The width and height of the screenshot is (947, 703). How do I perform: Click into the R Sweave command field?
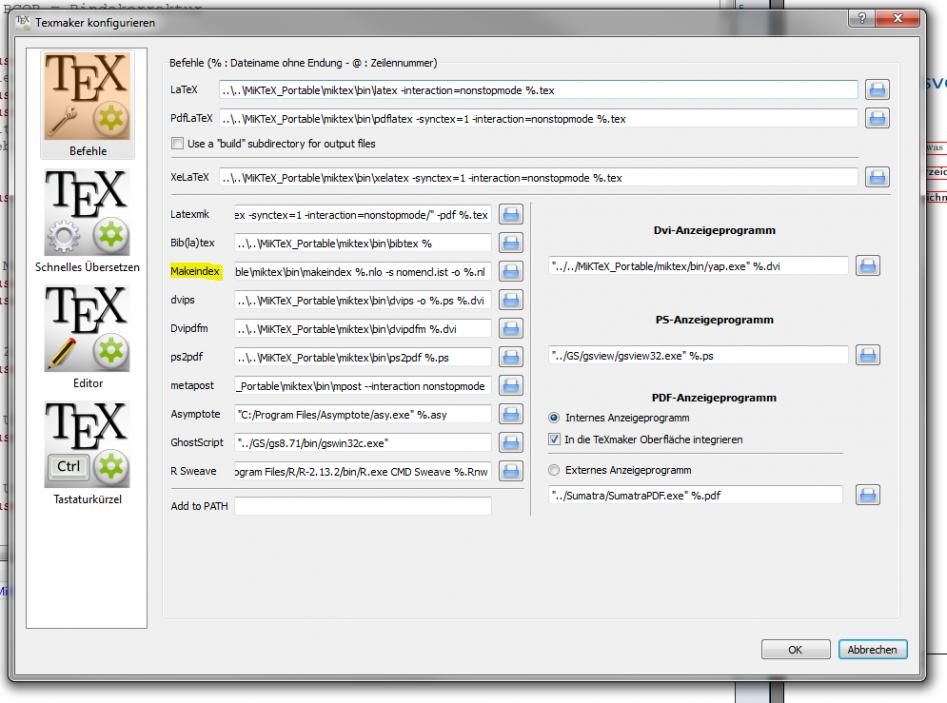(x=362, y=472)
